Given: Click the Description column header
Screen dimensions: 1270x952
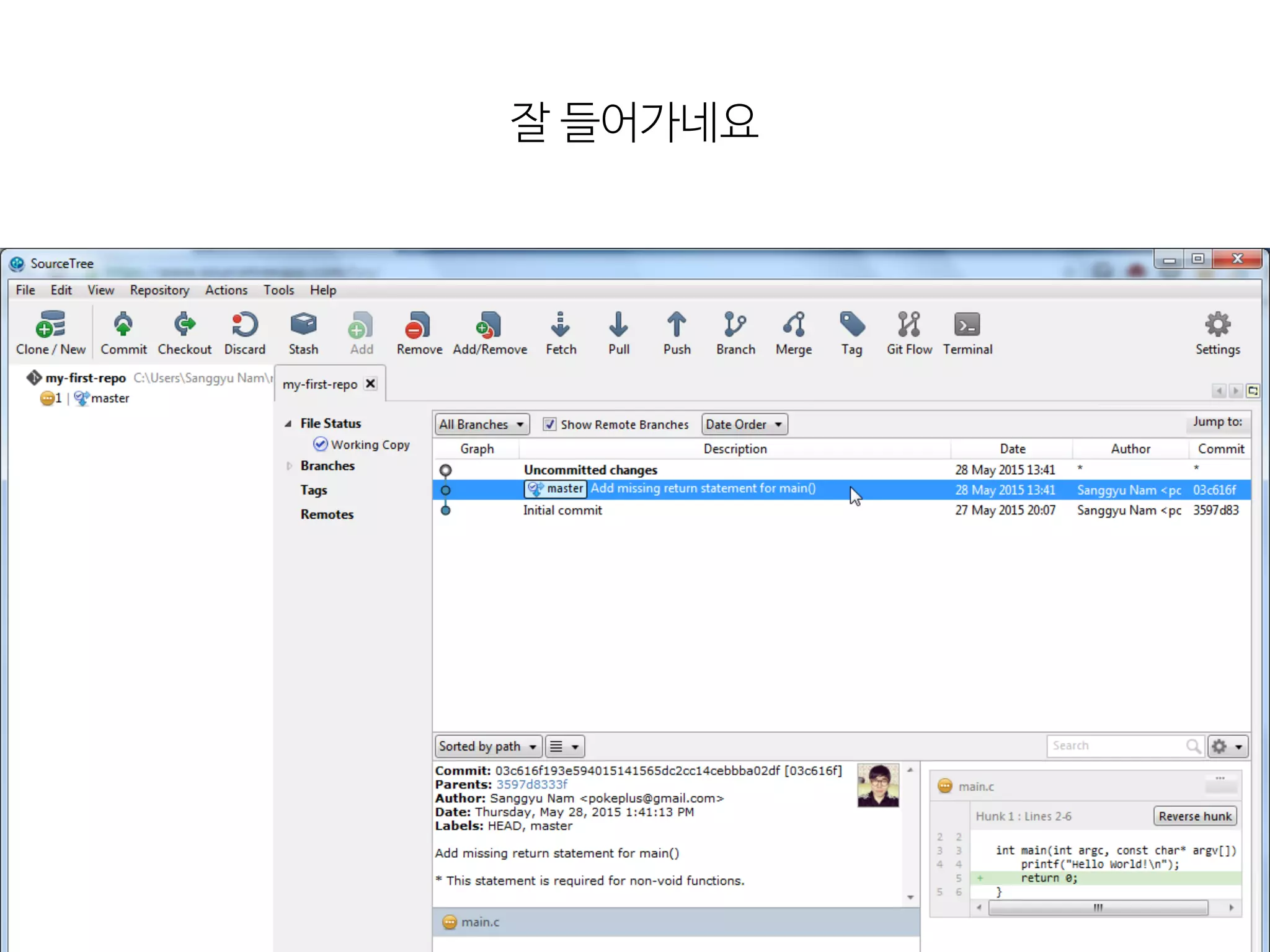Looking at the screenshot, I should [735, 449].
